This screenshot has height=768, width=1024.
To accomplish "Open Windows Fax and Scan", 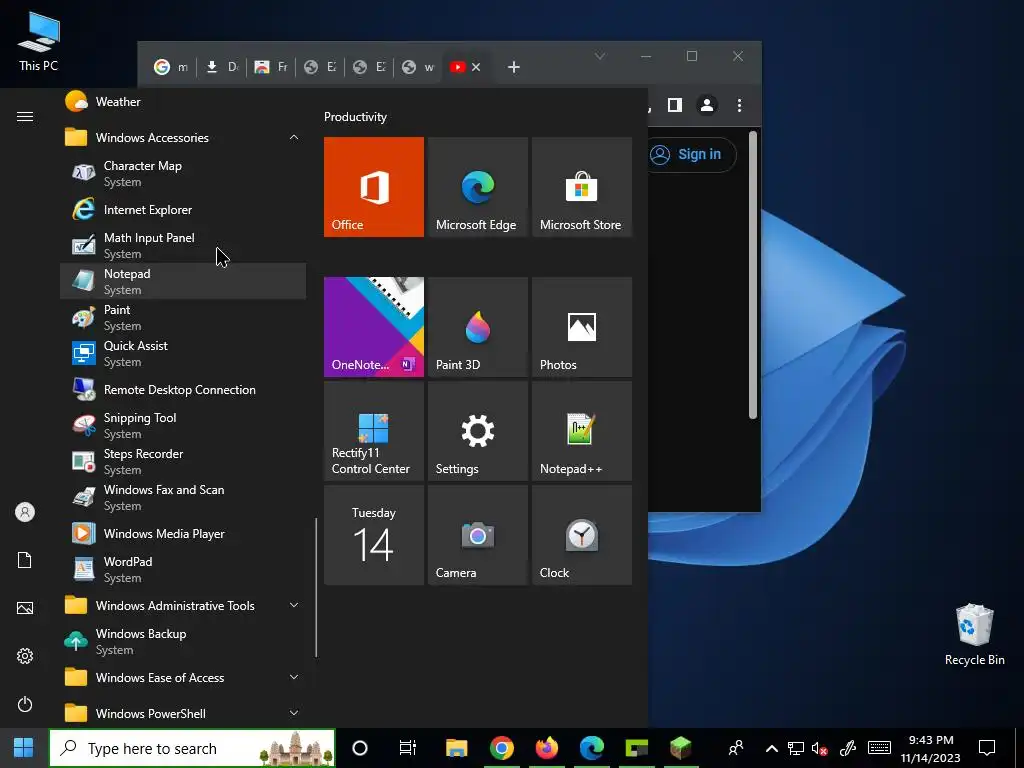I will (183, 497).
